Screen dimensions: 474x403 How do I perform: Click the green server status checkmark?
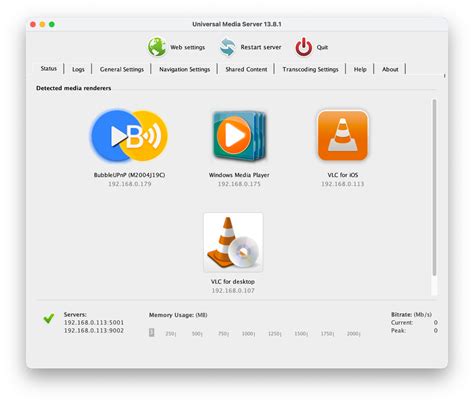coord(49,319)
